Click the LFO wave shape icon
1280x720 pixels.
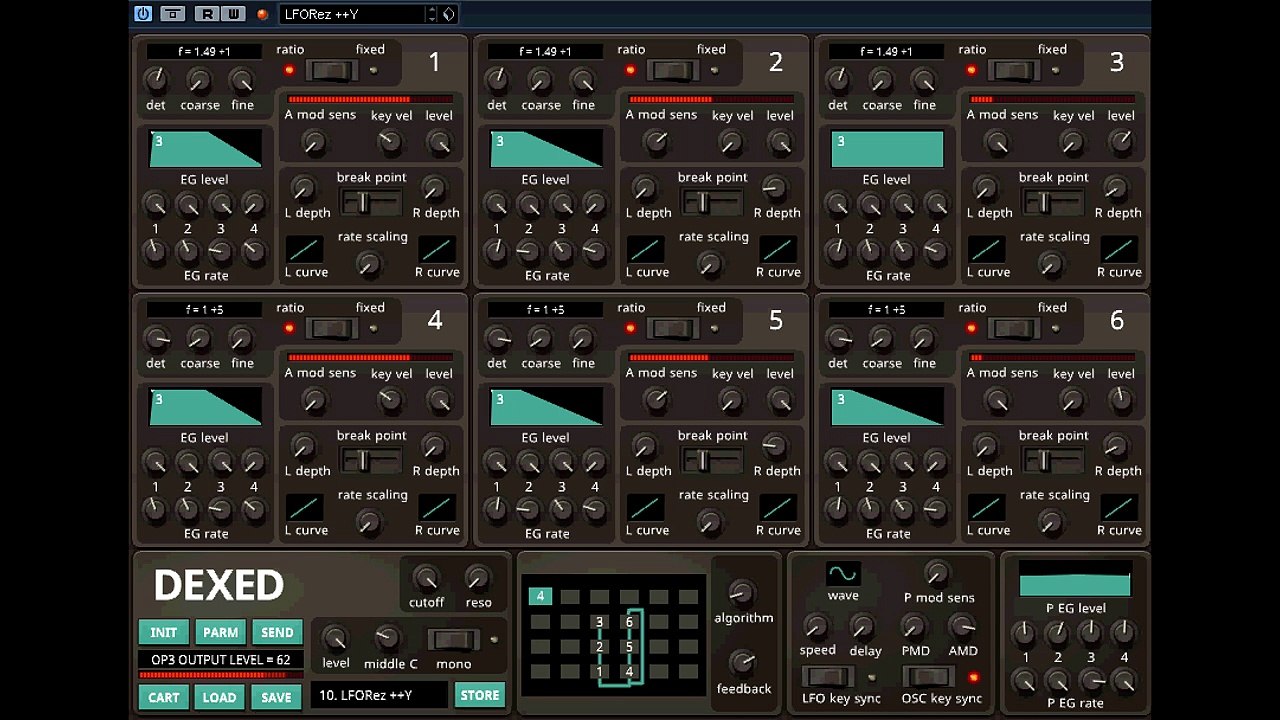pos(843,574)
